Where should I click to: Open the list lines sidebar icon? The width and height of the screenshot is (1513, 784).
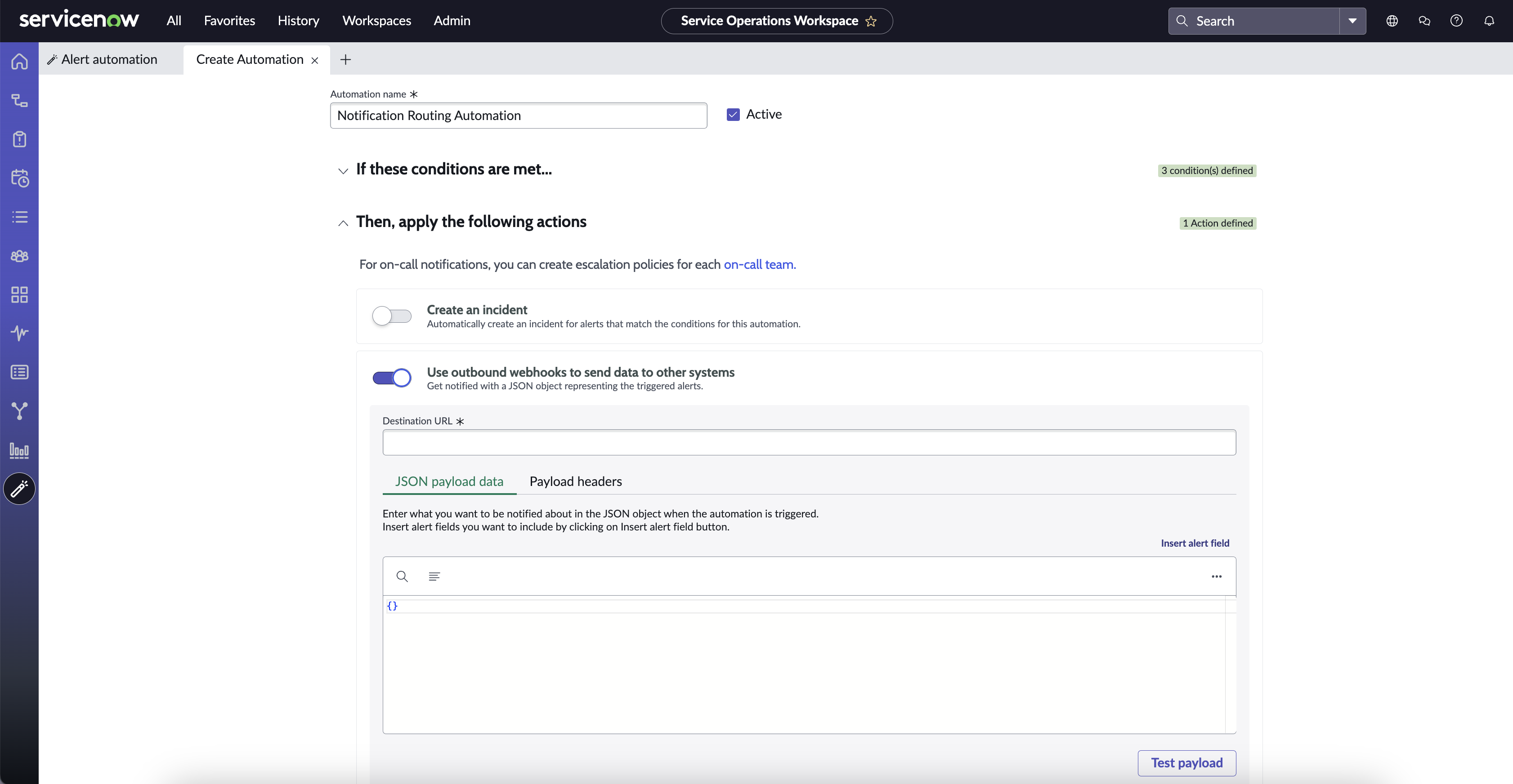click(19, 217)
